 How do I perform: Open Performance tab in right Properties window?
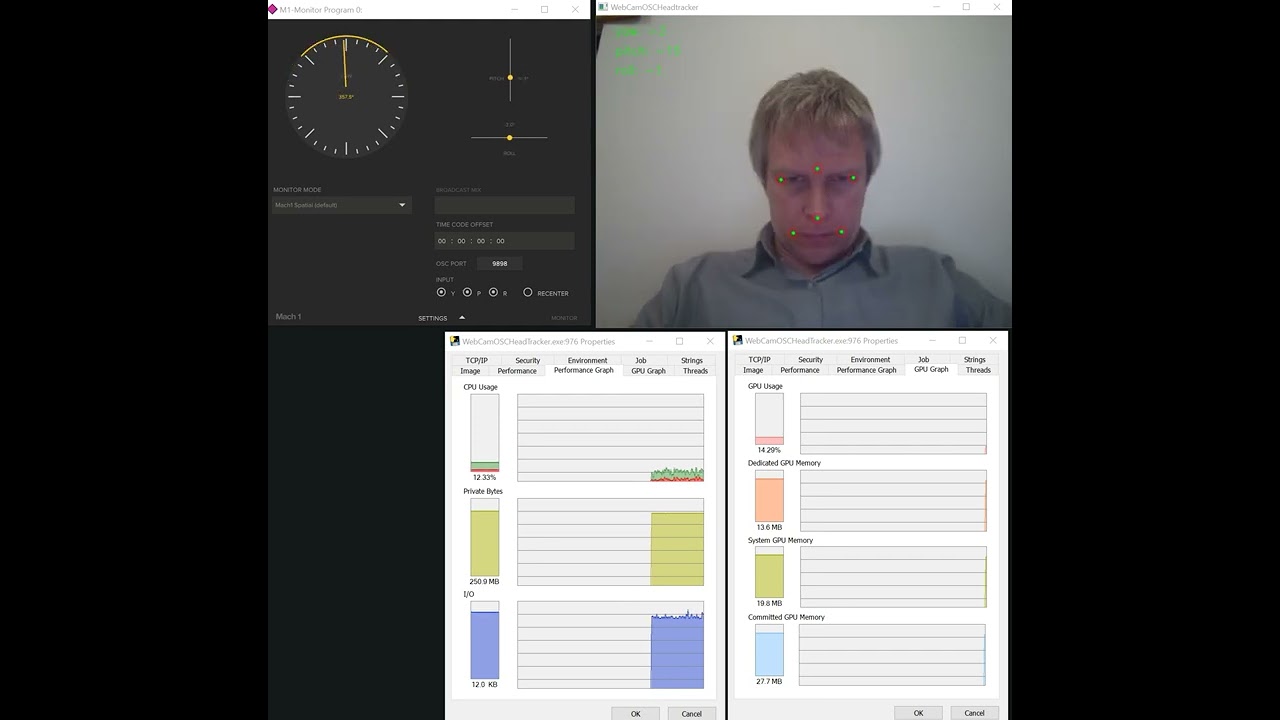800,370
